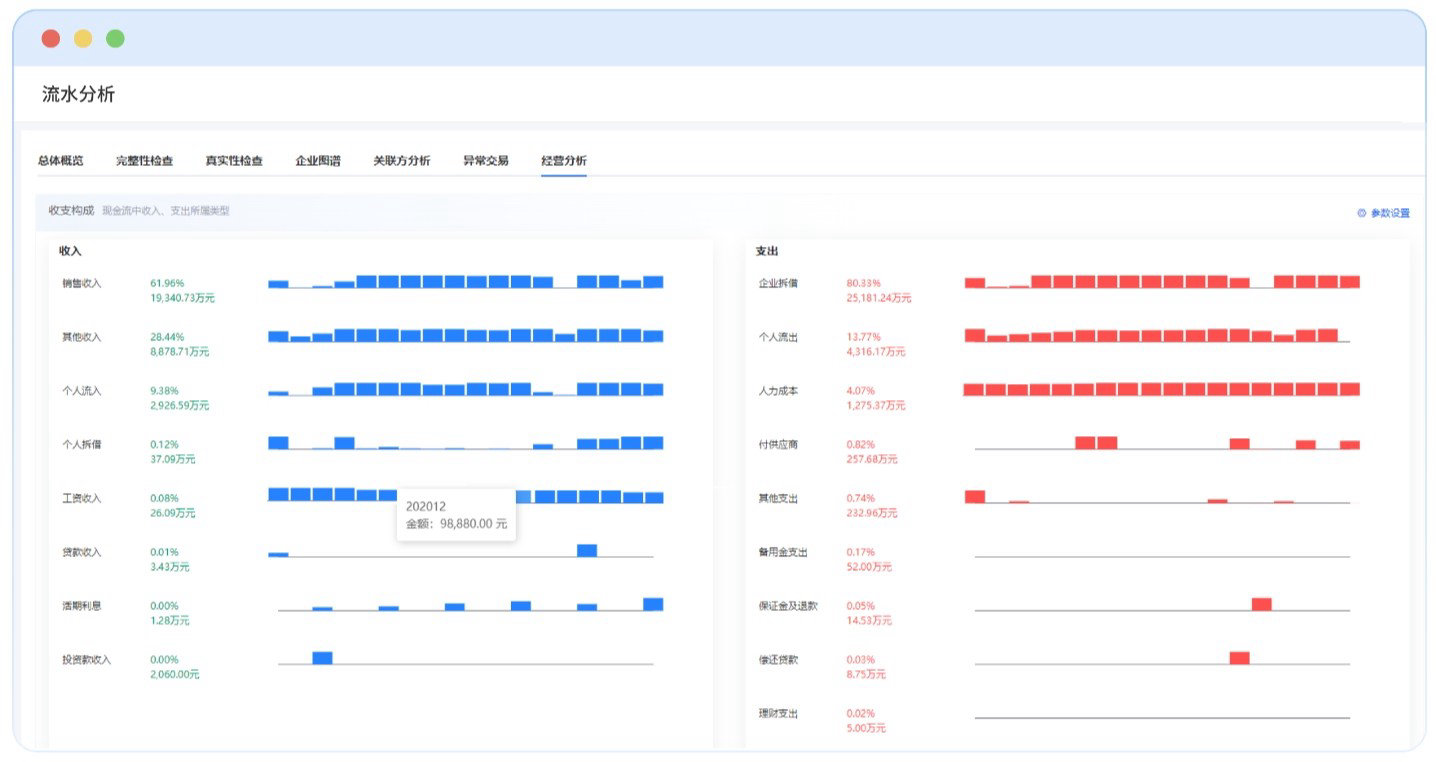This screenshot has height=762, width=1436.
Task: Click the last blue bar in 活期利息 chart
Action: pyautogui.click(x=653, y=604)
